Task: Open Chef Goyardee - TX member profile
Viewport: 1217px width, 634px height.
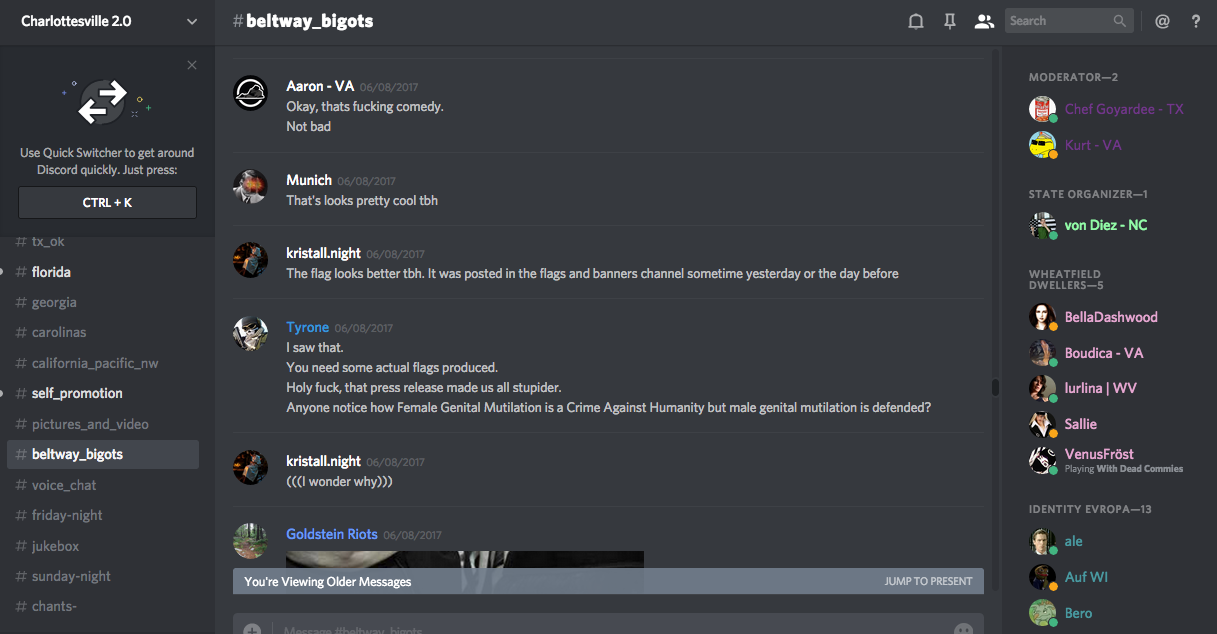Action: pos(1124,109)
